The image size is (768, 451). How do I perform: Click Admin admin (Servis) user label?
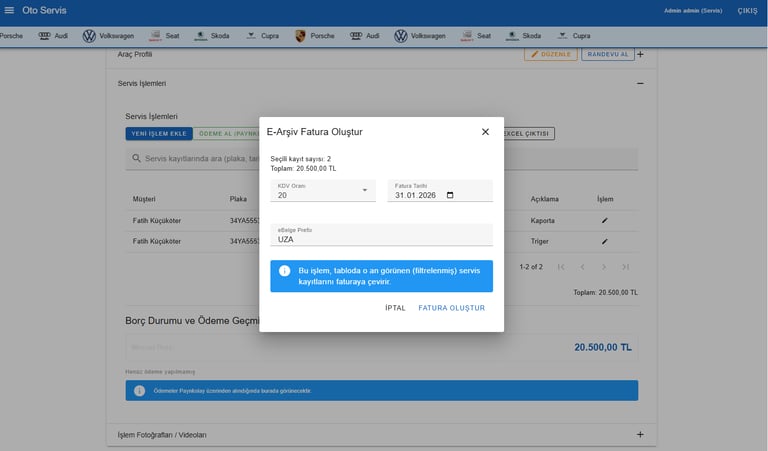(x=693, y=11)
